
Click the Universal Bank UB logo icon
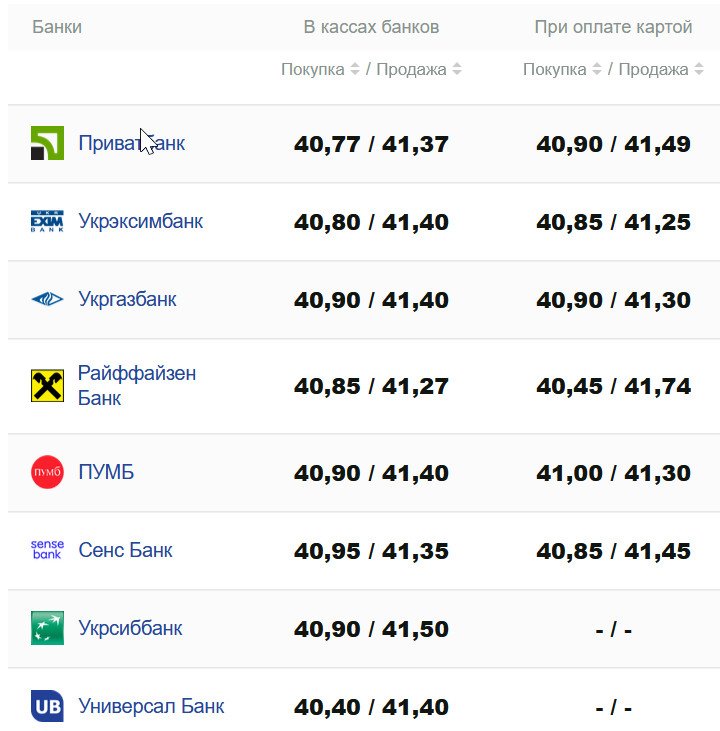tap(47, 706)
